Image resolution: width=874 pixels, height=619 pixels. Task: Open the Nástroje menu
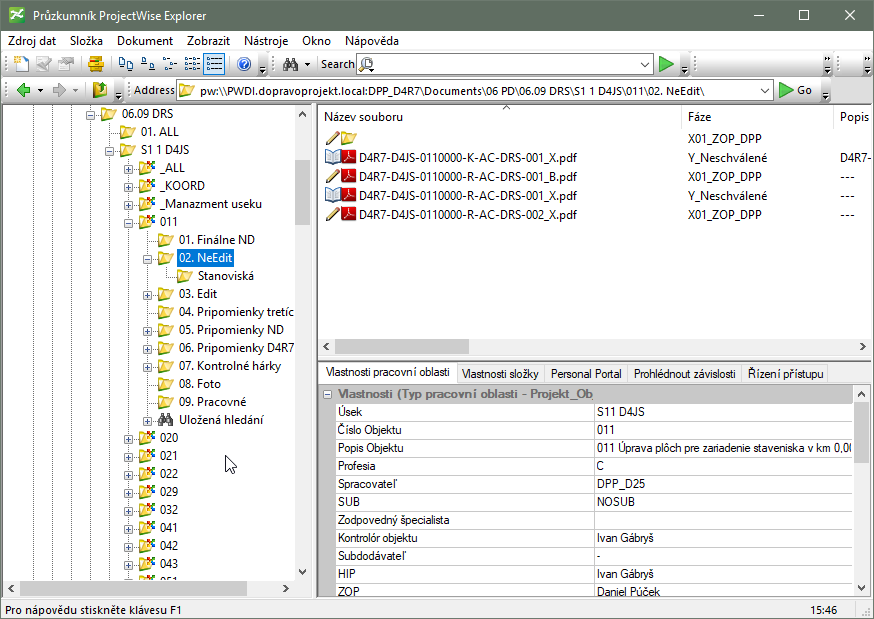tap(266, 41)
